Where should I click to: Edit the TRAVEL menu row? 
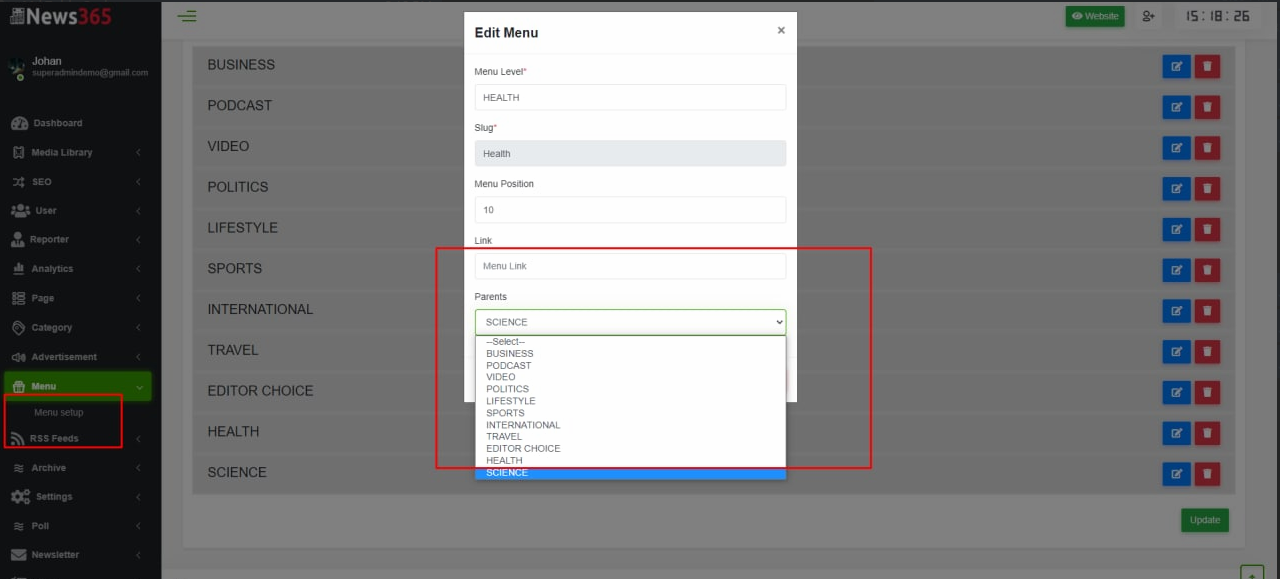pyautogui.click(x=1176, y=352)
